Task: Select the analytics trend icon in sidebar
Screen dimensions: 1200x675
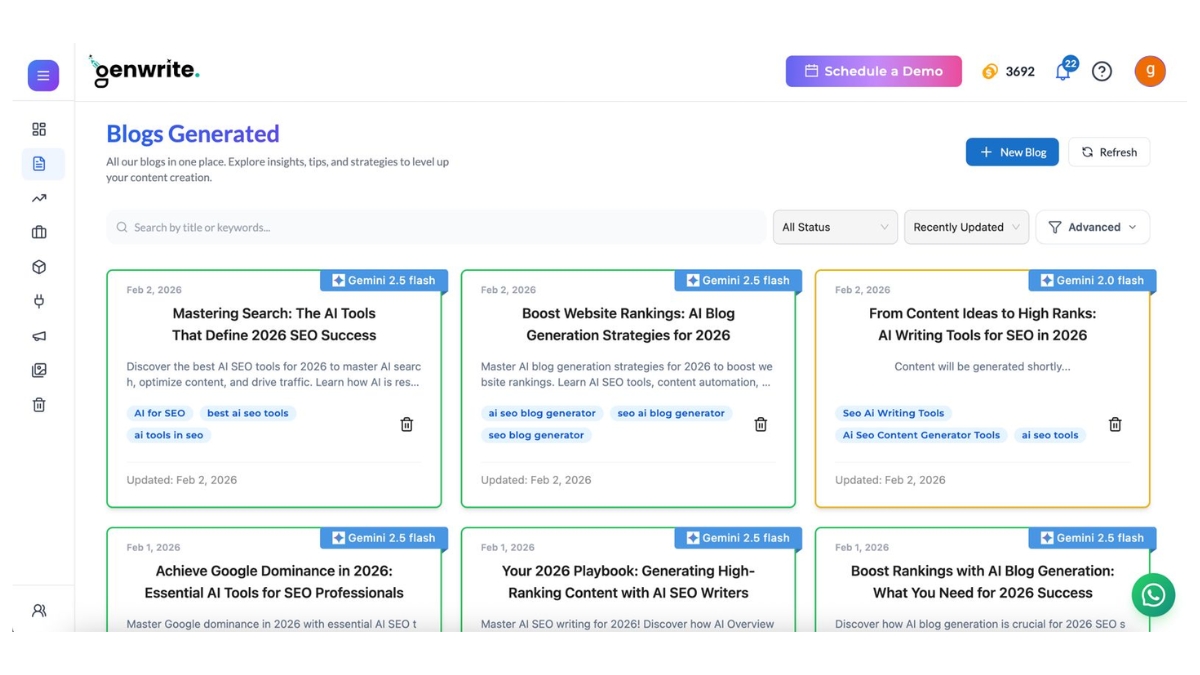Action: [x=39, y=198]
